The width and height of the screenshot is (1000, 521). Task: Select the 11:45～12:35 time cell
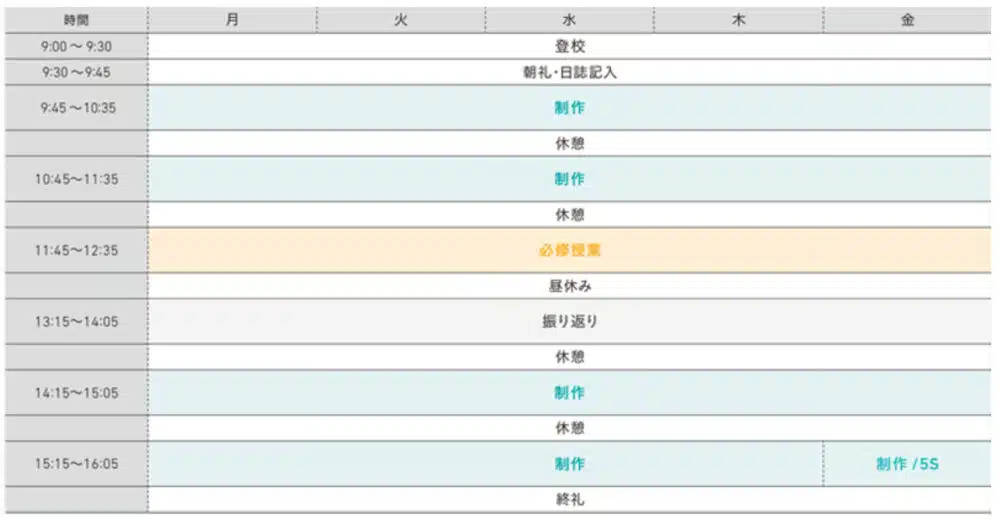point(76,250)
